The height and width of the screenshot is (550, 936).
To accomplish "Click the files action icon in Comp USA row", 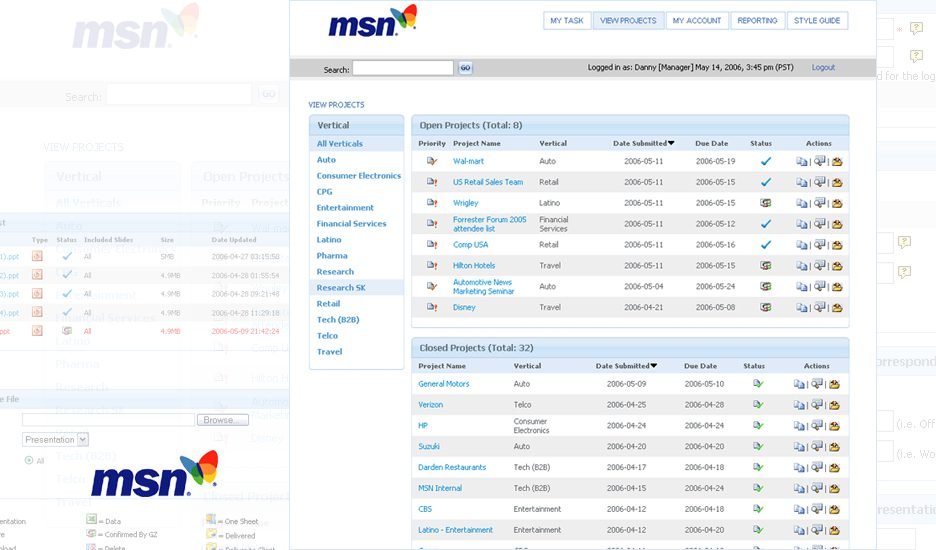I will coord(801,245).
